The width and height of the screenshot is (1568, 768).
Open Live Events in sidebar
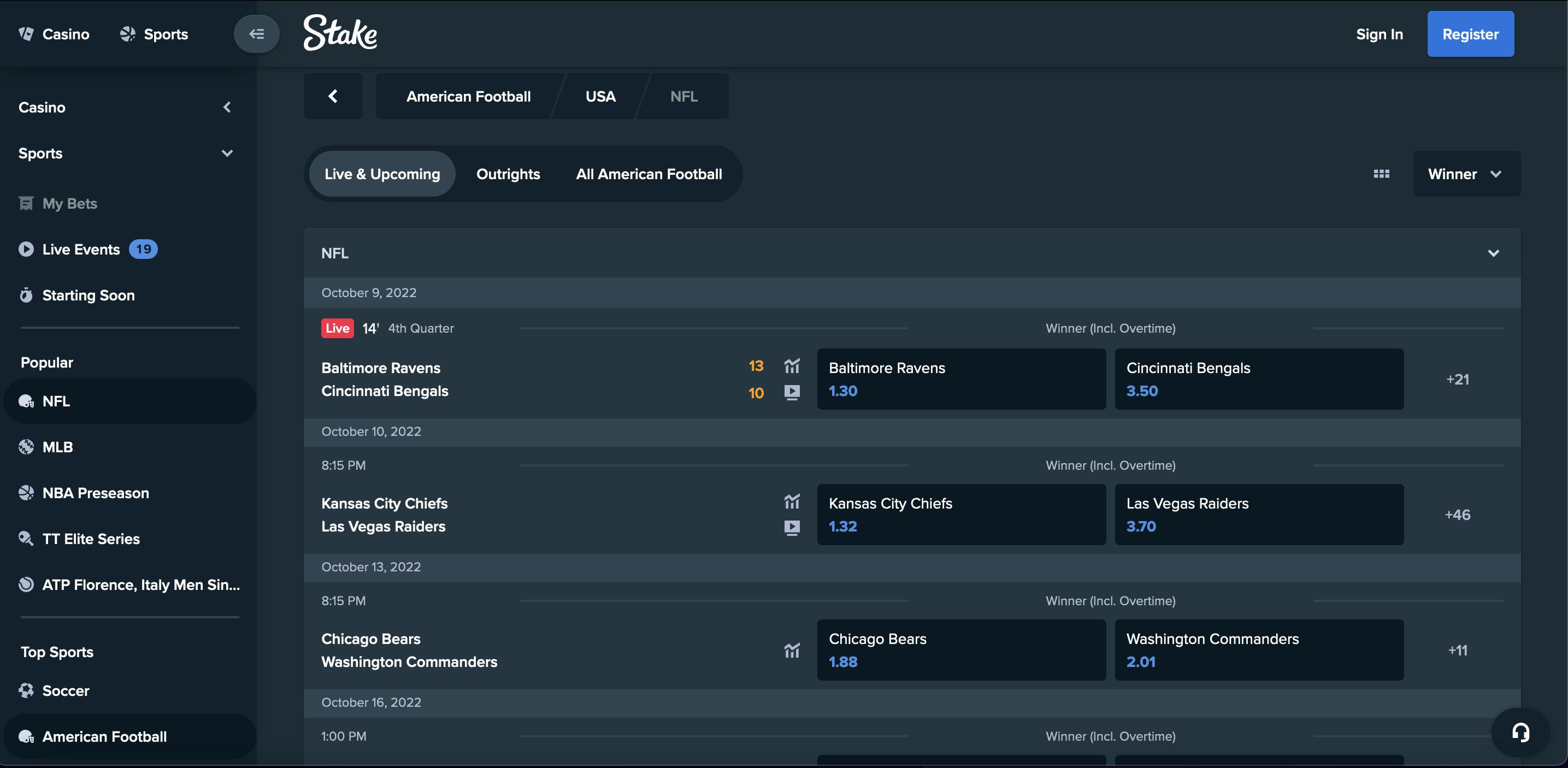[x=81, y=250]
